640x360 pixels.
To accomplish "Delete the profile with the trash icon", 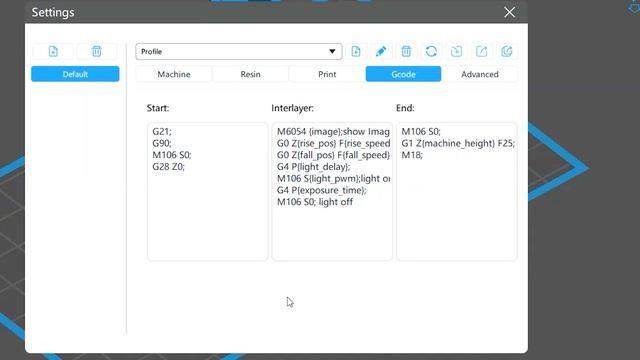I will [406, 51].
